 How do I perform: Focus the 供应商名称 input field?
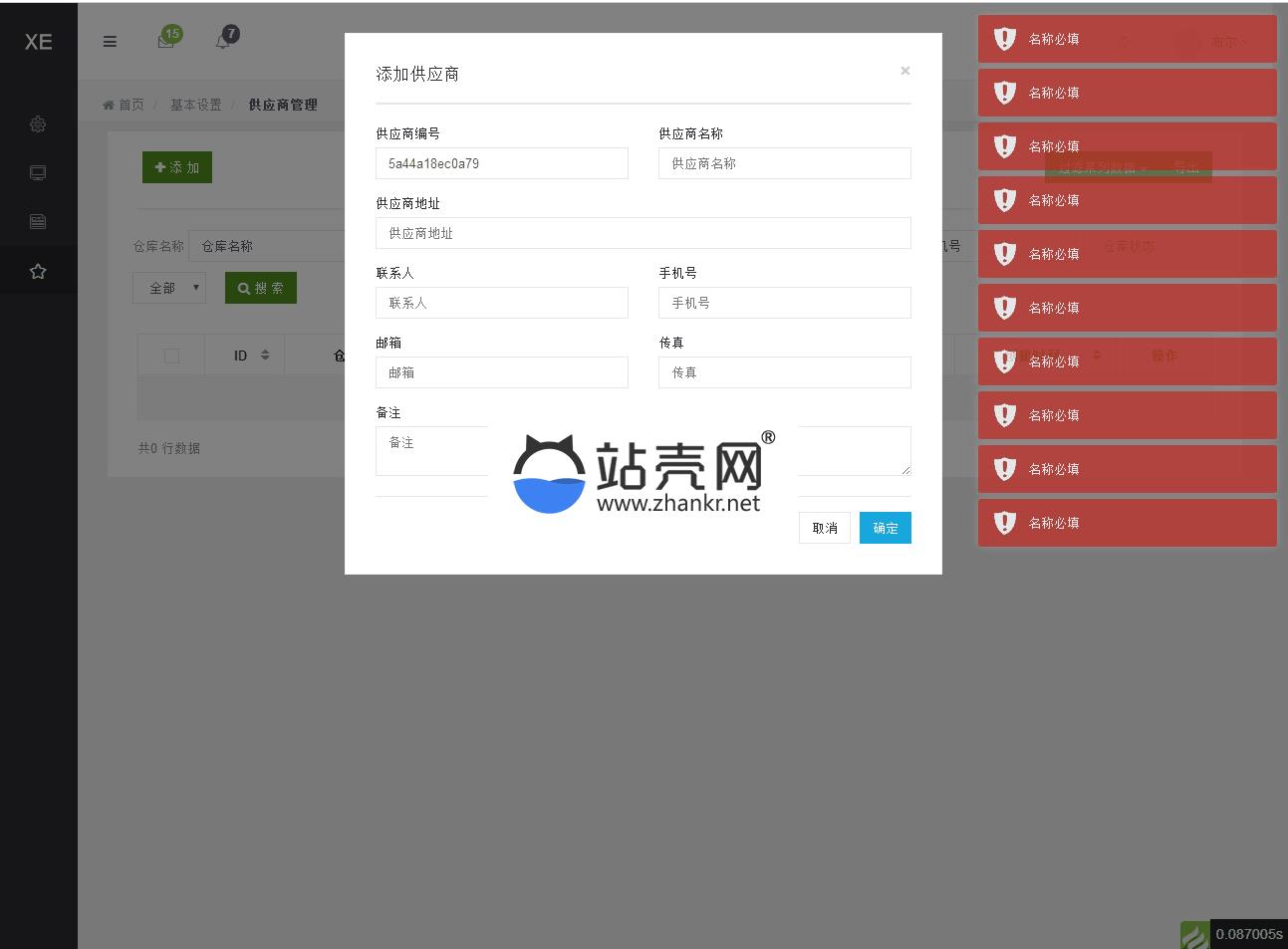(x=784, y=163)
